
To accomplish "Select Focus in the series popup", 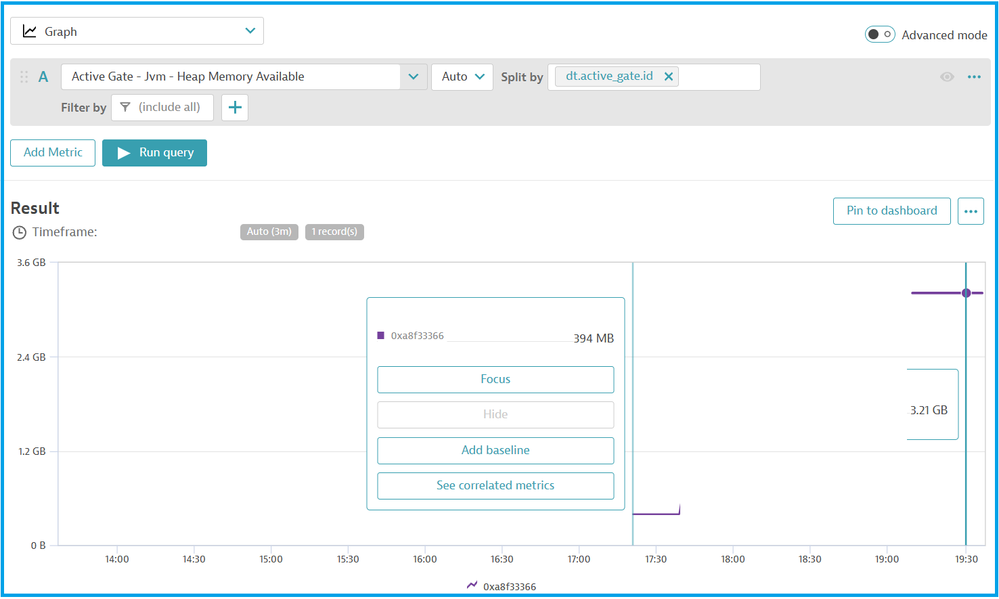I will 495,380.
